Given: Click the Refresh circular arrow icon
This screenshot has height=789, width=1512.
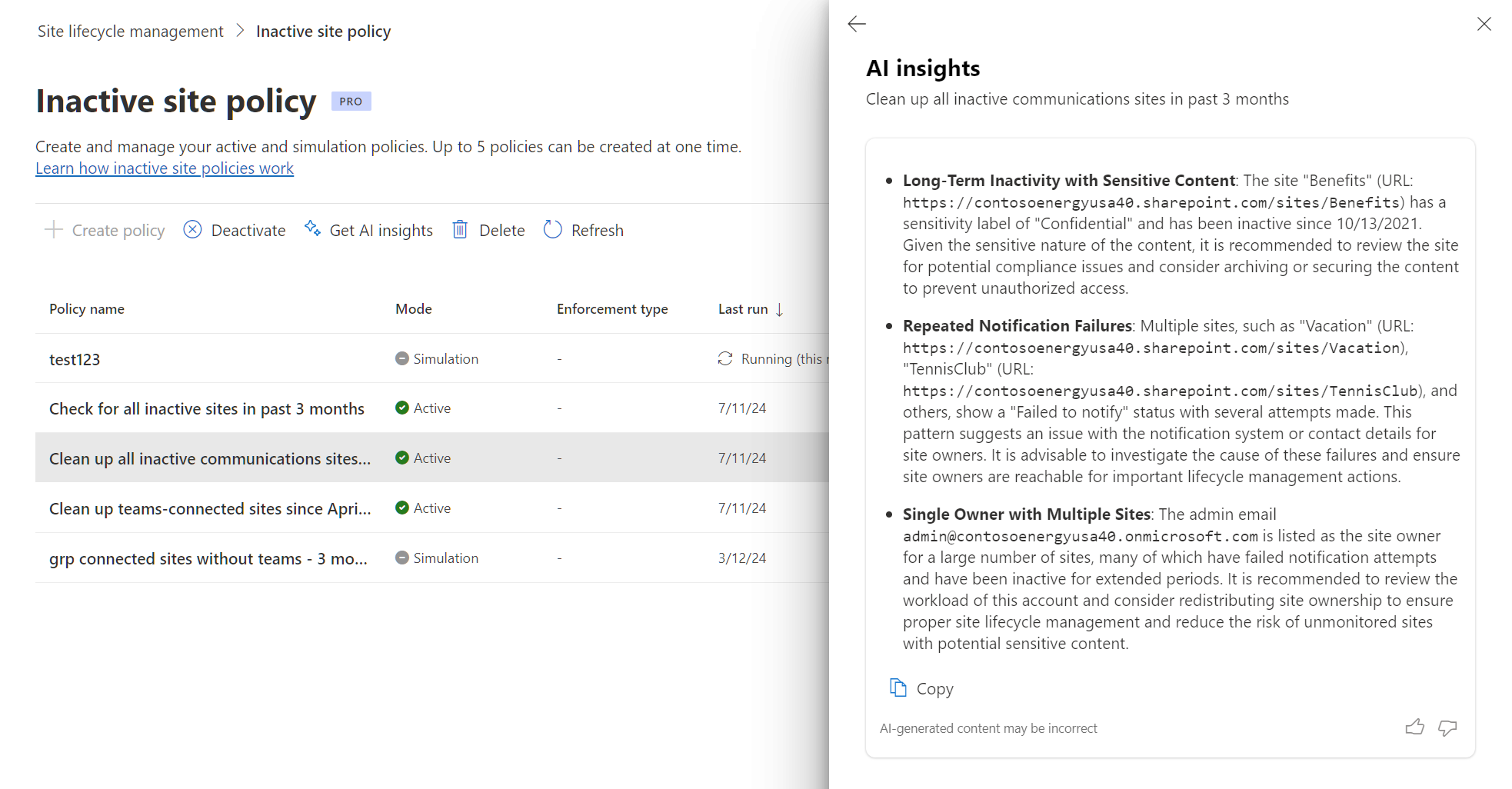Looking at the screenshot, I should point(552,230).
